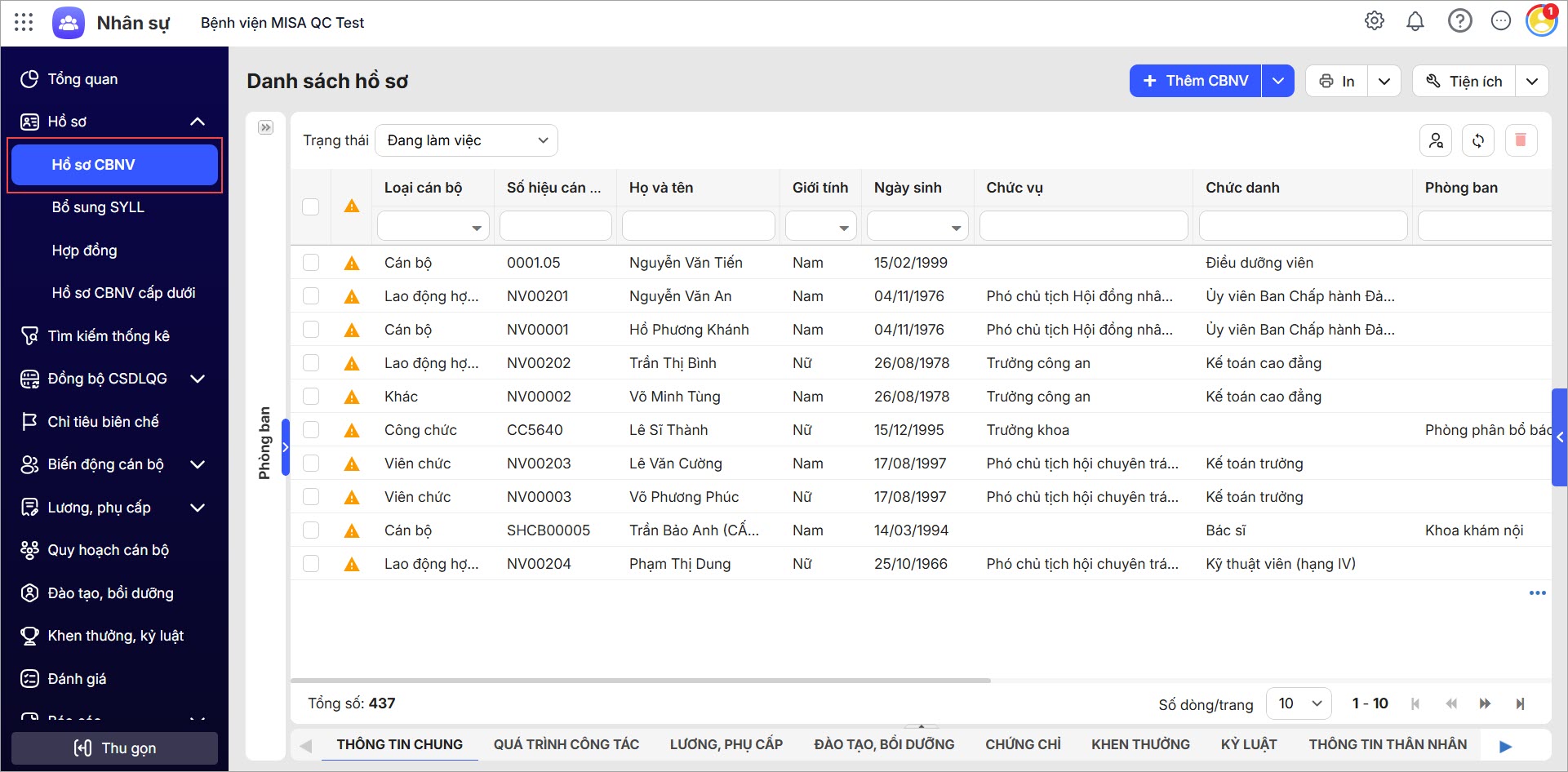Open the notifications bell
This screenshot has height=772, width=1568.
[x=1415, y=21]
